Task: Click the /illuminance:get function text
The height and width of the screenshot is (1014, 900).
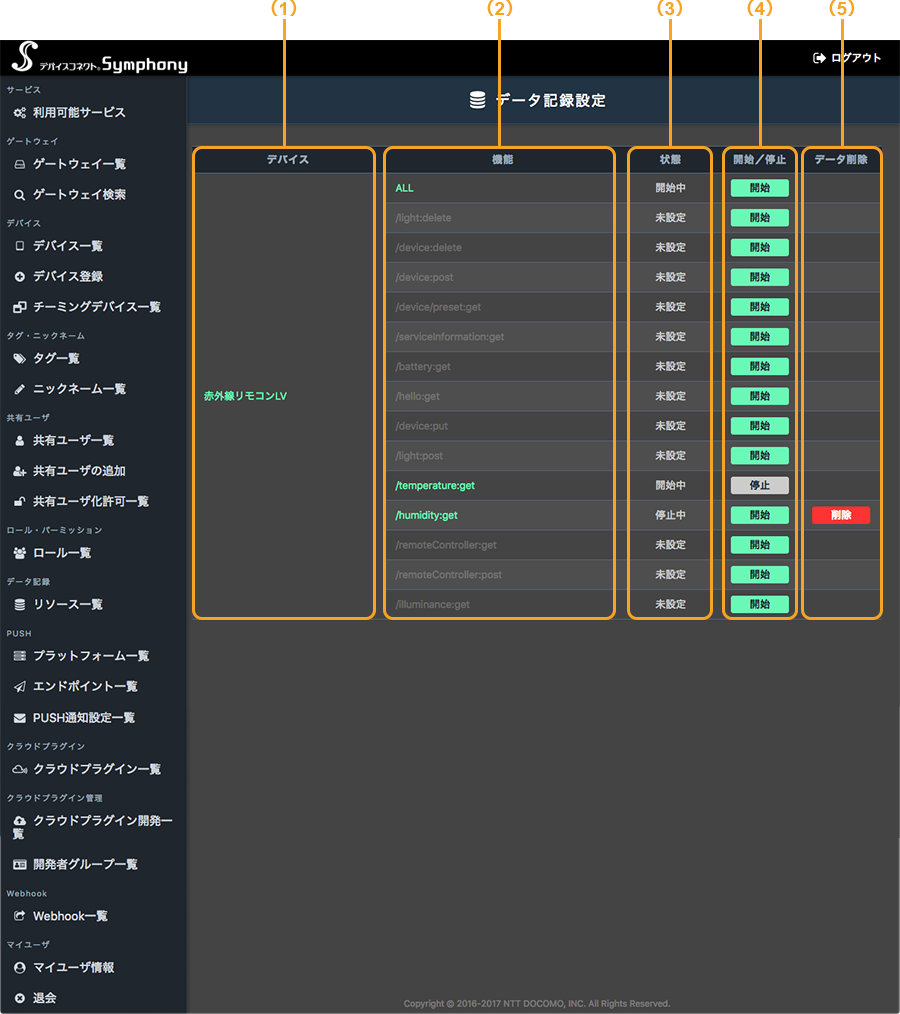Action: pyautogui.click(x=432, y=605)
